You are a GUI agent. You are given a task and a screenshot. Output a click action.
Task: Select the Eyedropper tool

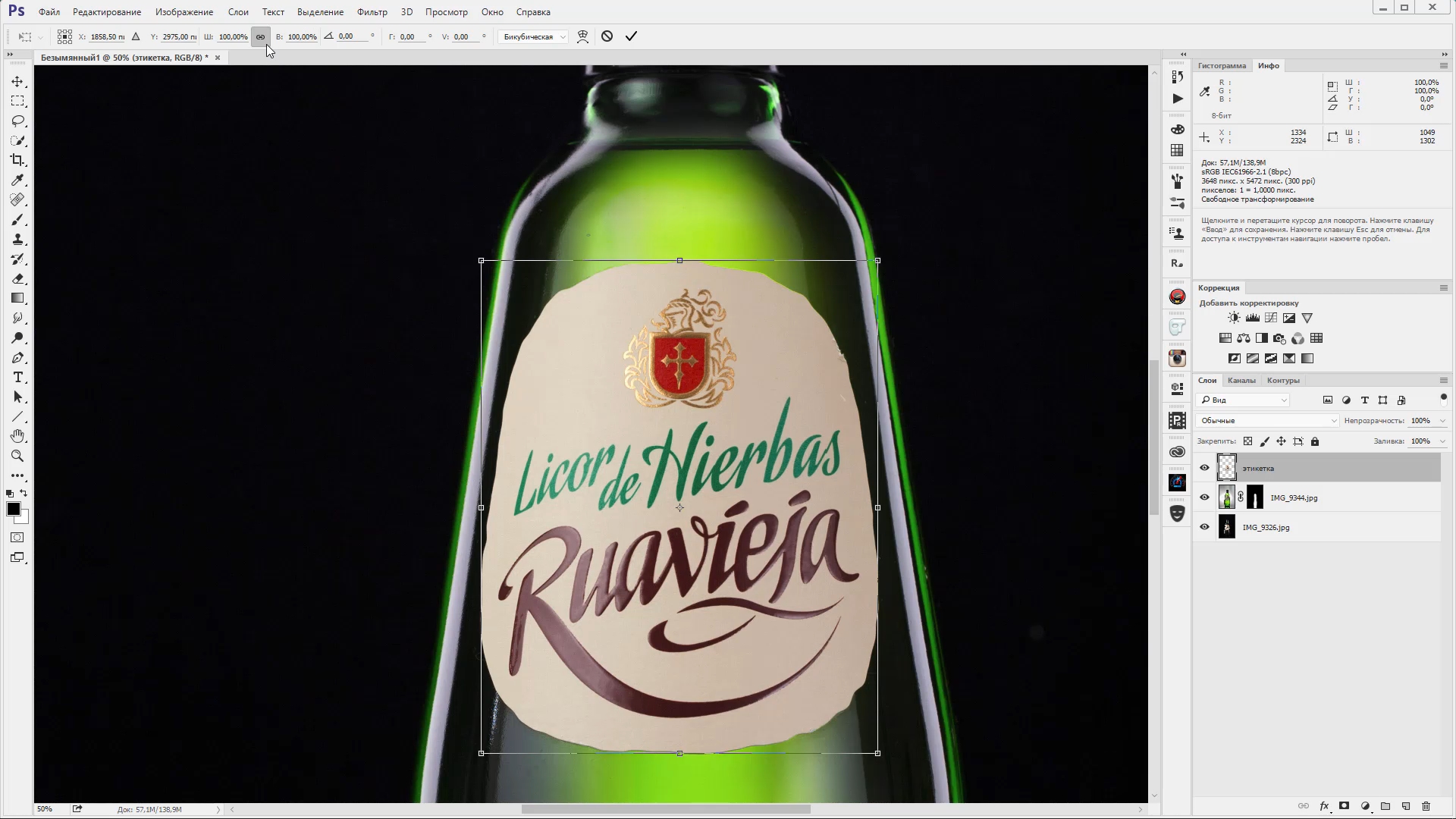(x=18, y=180)
